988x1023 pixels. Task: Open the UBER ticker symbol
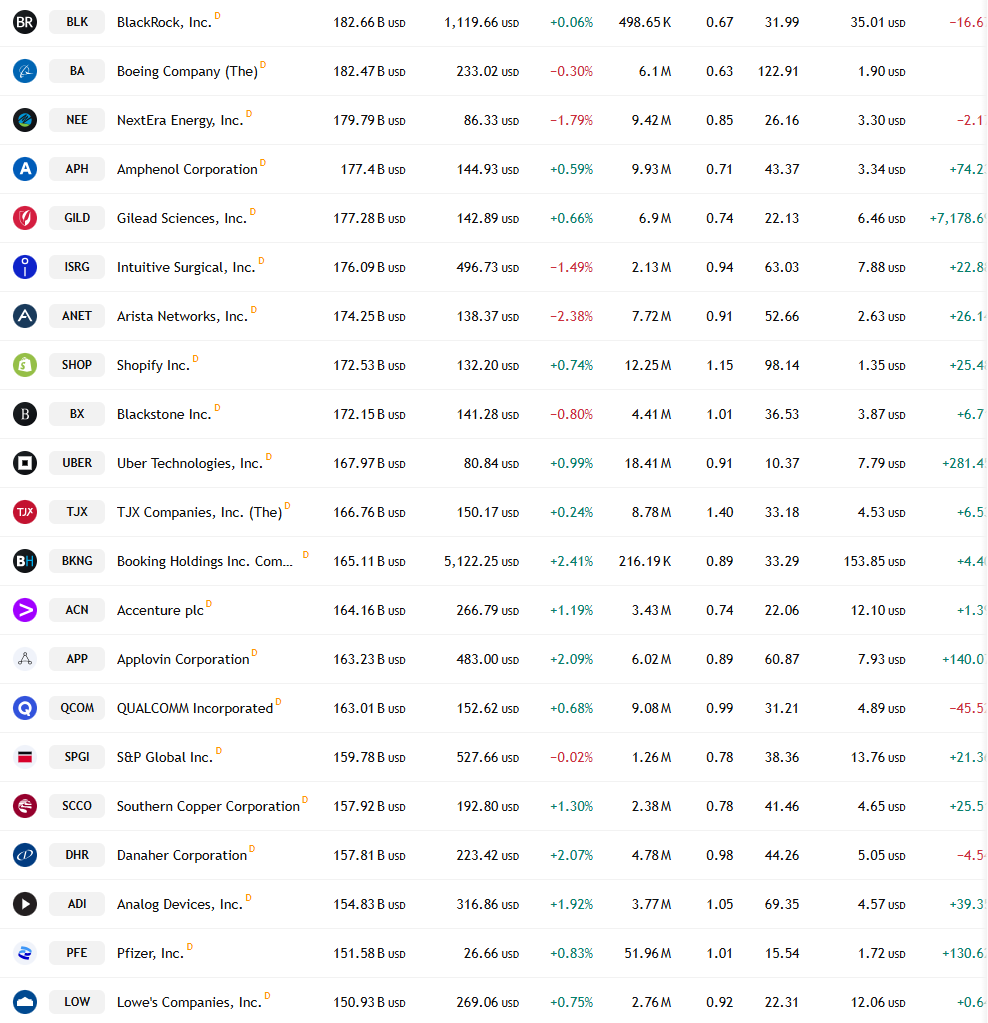coord(77,463)
